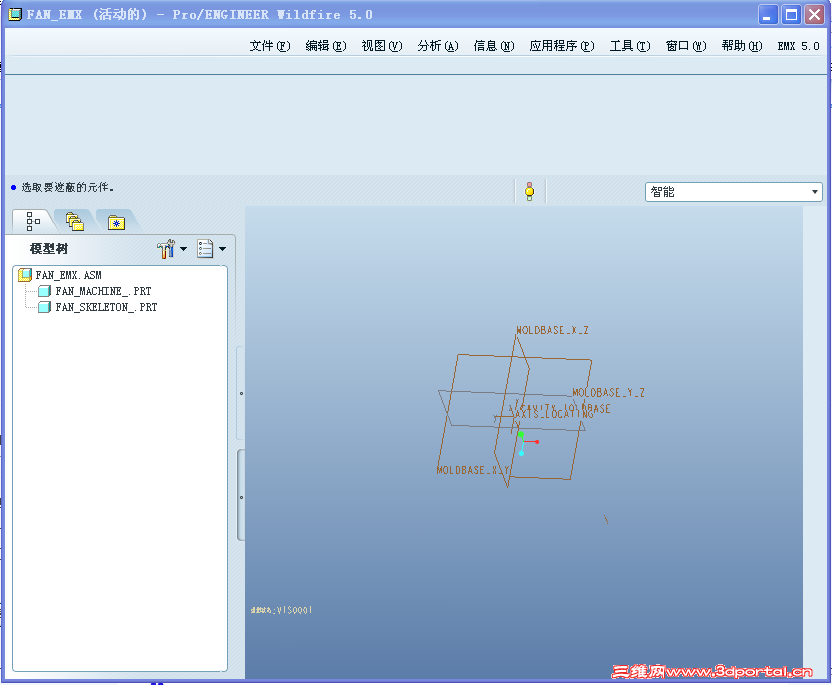832x685 pixels.
Task: Click the yellow traffic light status icon
Action: [530, 191]
